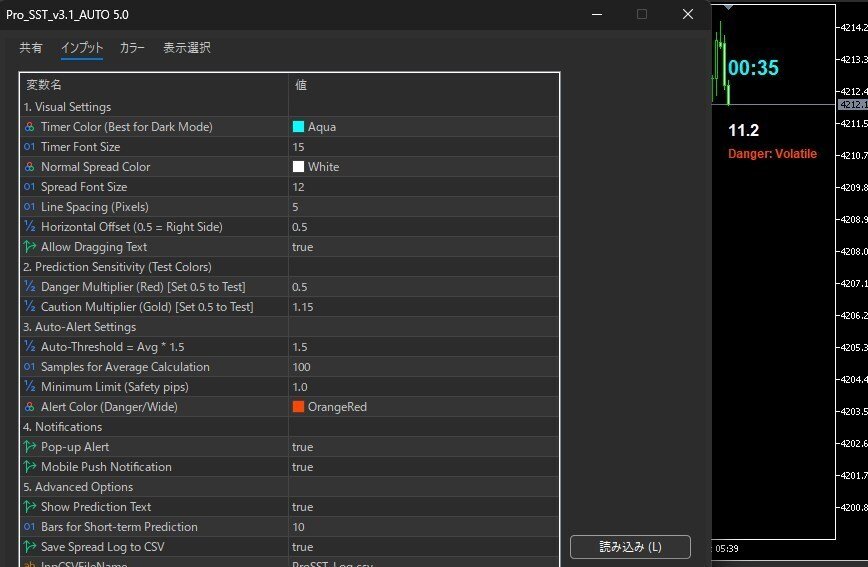The image size is (868, 567).
Task: Click the boolean icon beside Pop-up Alert
Action: click(x=29, y=446)
